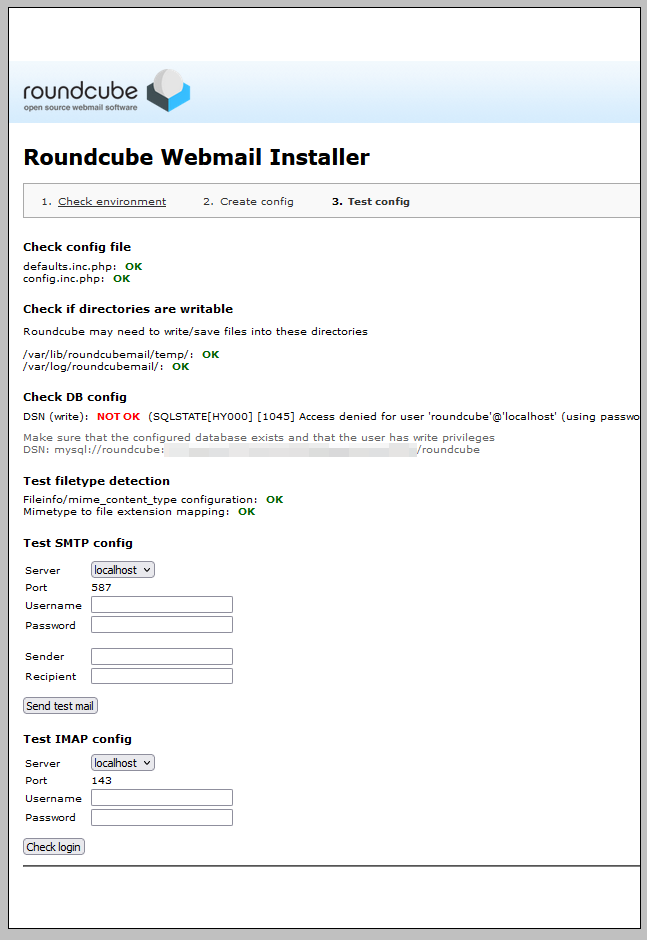Open the IMAP Server localhost dropdown

123,763
